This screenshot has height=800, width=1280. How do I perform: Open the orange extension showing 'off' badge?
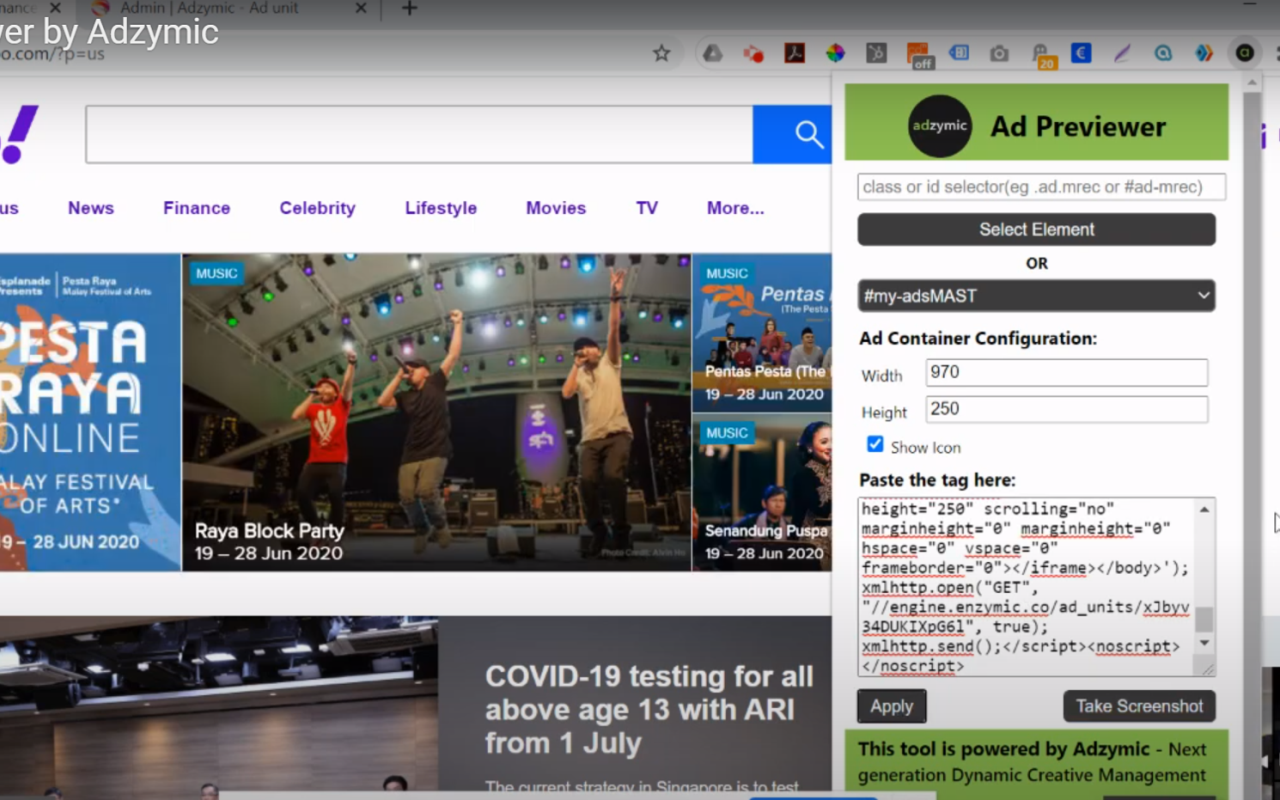click(918, 55)
